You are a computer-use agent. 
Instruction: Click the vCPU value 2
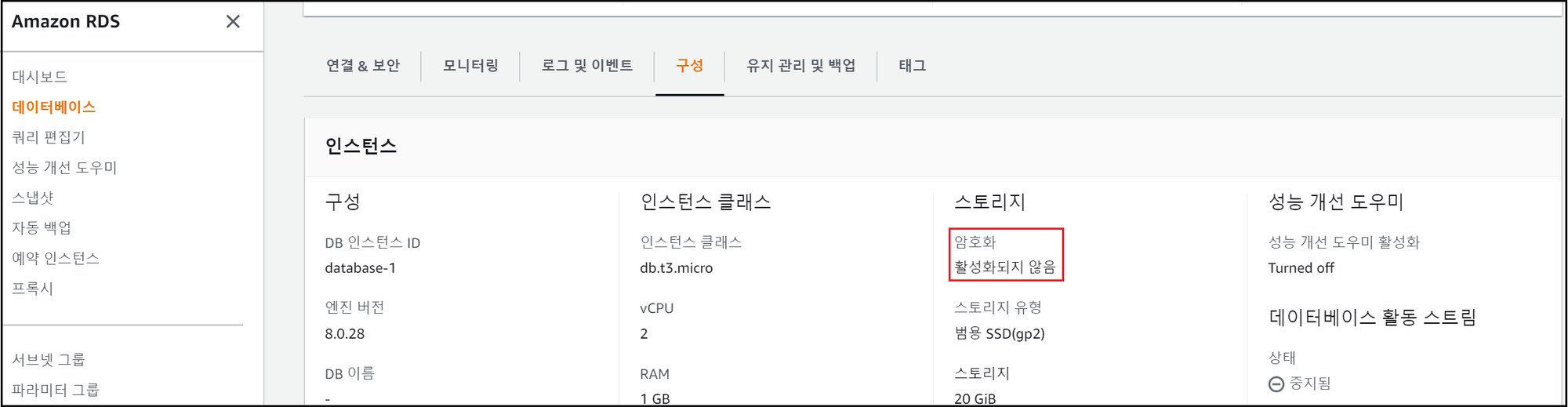click(644, 334)
